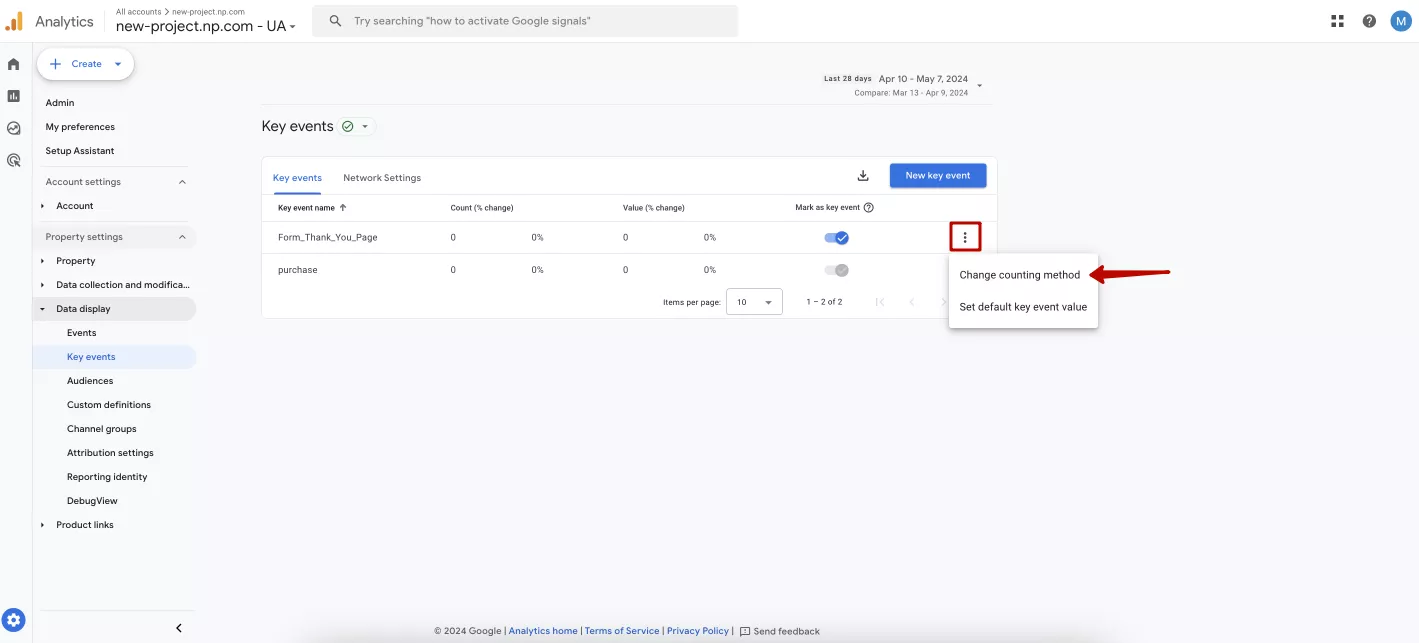Expand Data collection and modification item
Image resolution: width=1419 pixels, height=643 pixels.
click(43, 285)
